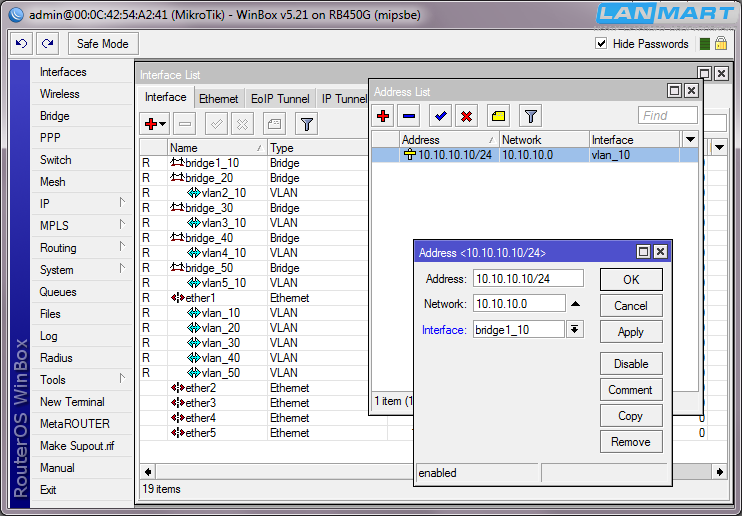The width and height of the screenshot is (742, 516).
Task: Open the filter funnel in Interface List
Action: (307, 124)
